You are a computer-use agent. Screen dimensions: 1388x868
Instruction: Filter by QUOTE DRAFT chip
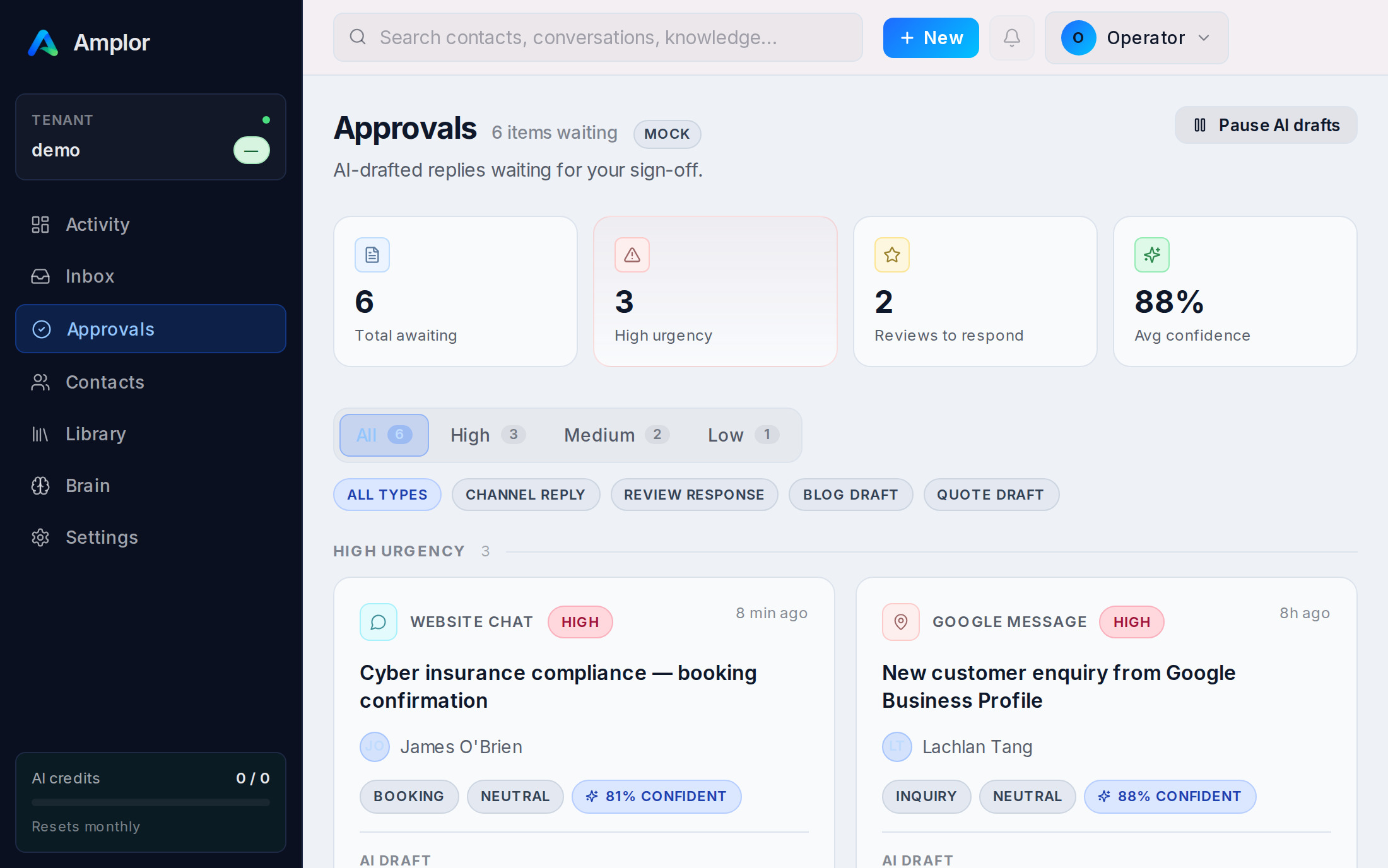click(991, 495)
